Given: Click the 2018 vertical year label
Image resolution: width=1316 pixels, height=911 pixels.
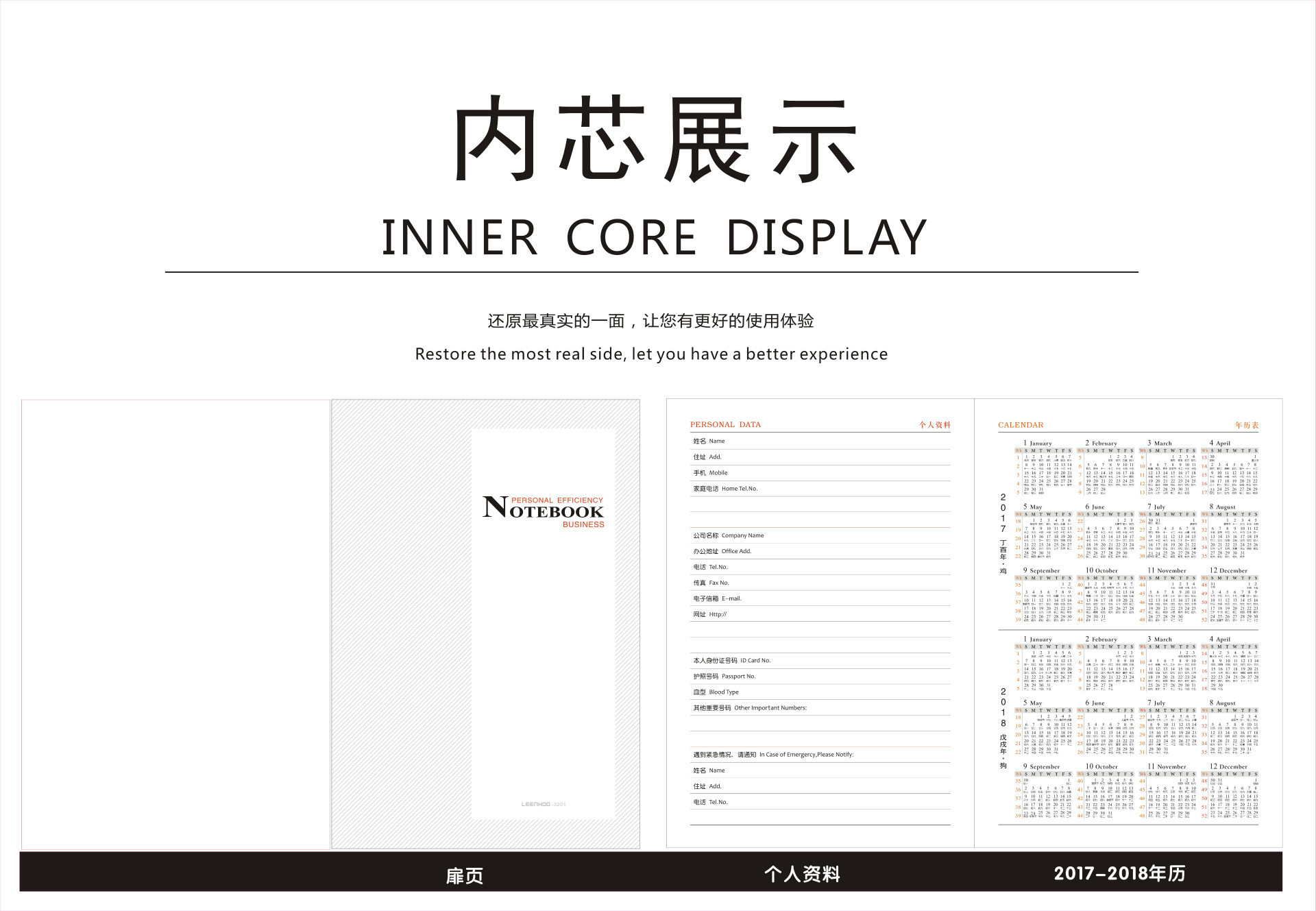Looking at the screenshot, I should click(x=1003, y=707).
